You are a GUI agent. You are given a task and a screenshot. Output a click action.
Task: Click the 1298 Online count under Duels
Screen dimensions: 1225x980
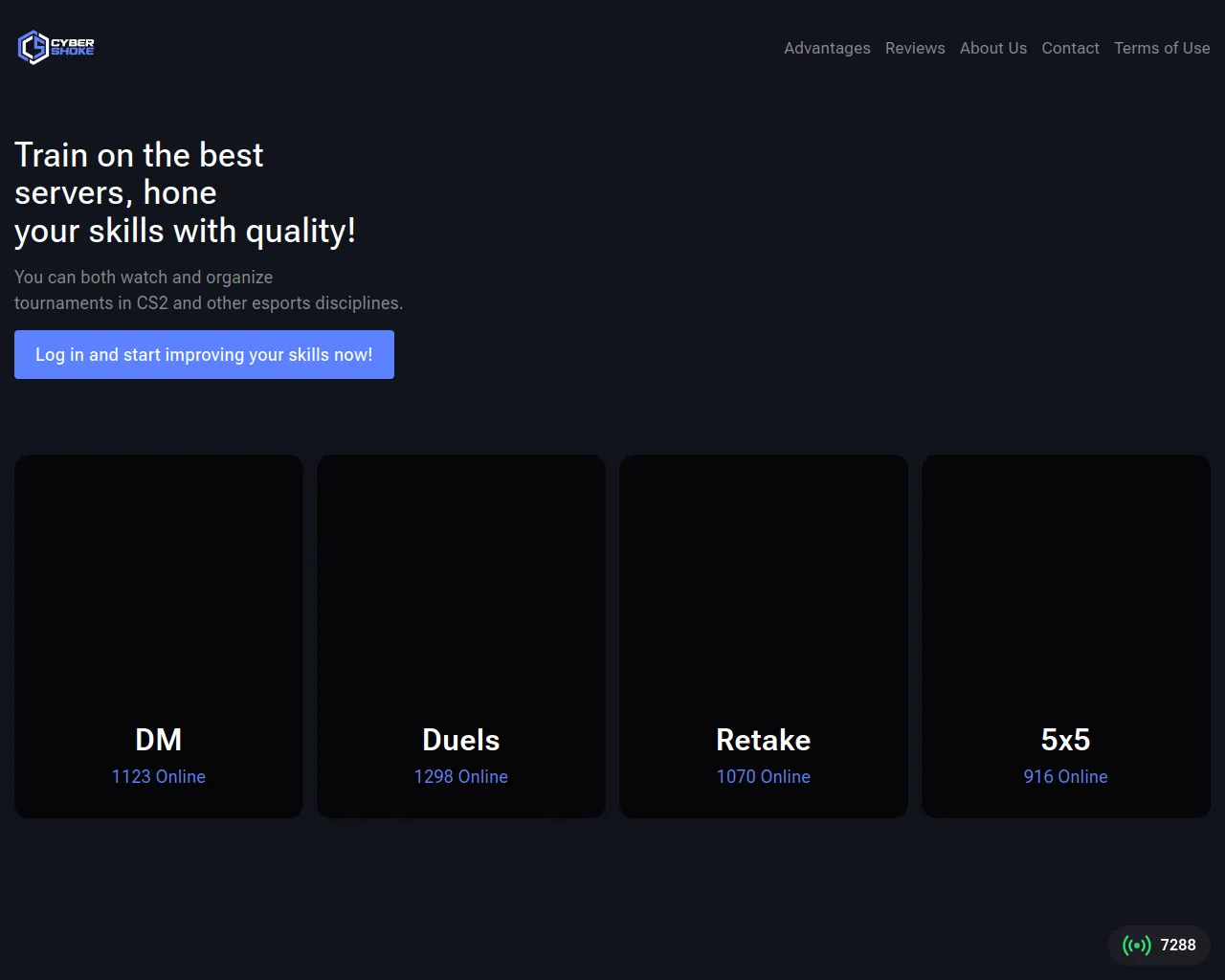point(461,776)
